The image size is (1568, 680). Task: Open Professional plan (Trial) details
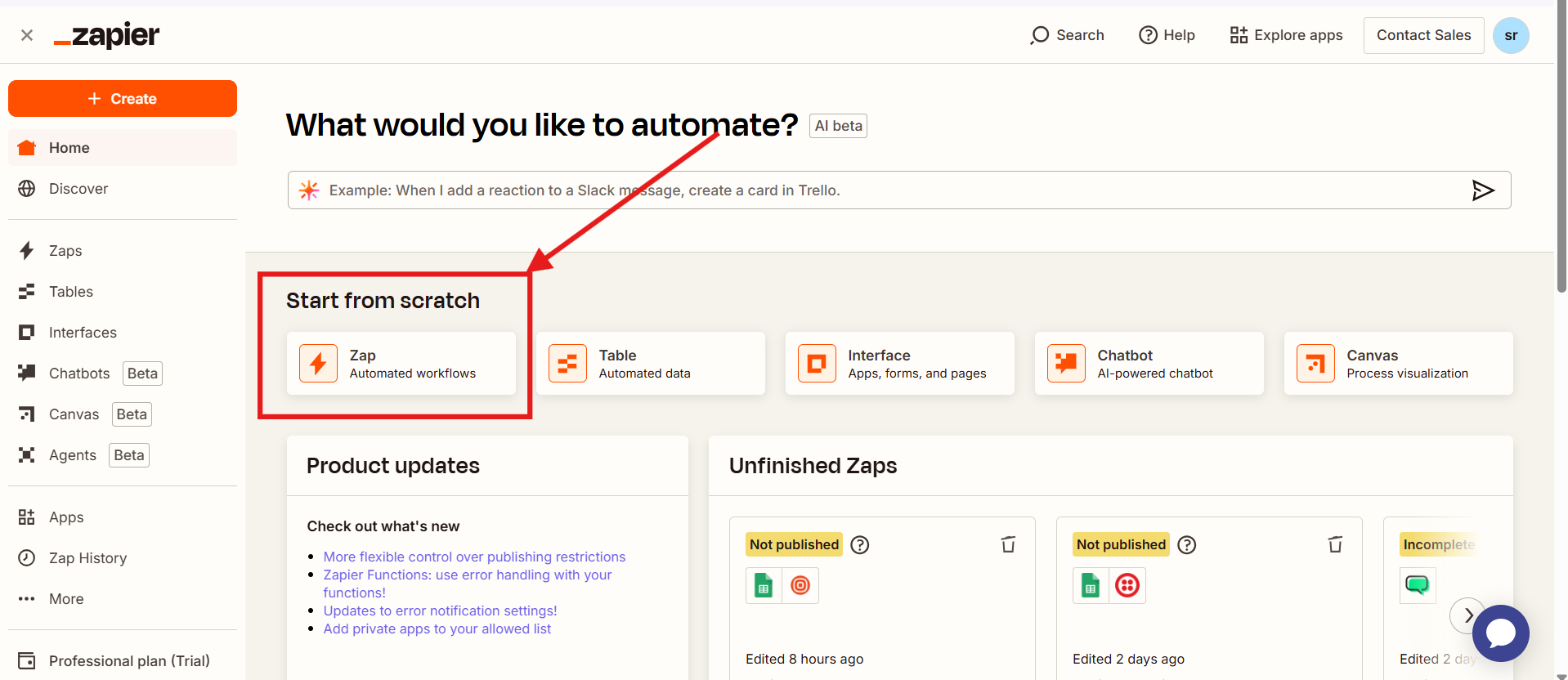(x=123, y=660)
